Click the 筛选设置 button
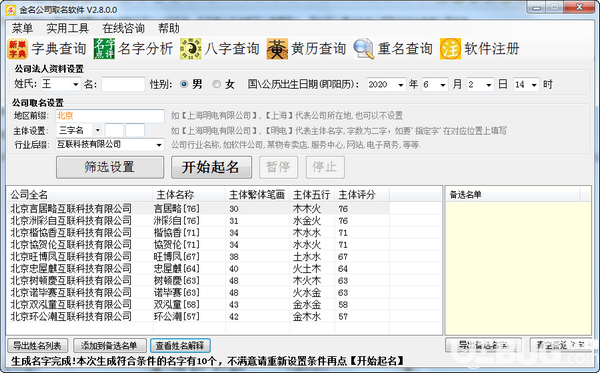This screenshot has height=373, width=600. (x=110, y=167)
